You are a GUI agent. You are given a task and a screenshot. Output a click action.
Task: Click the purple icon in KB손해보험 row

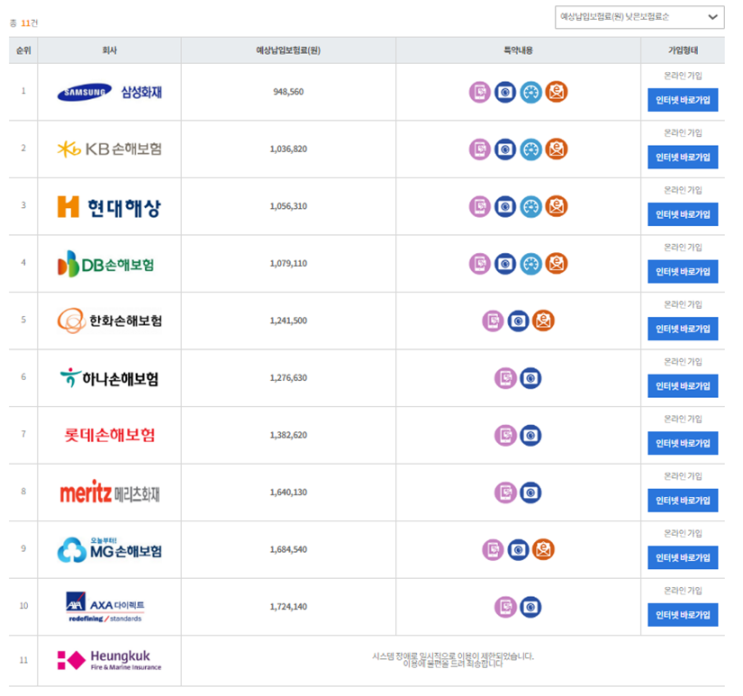tap(480, 149)
